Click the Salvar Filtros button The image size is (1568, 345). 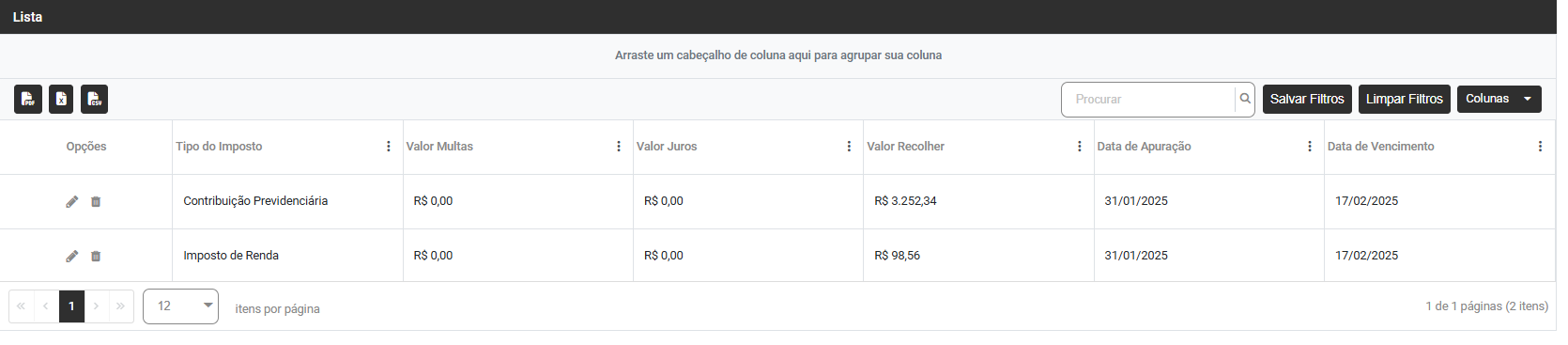[x=1307, y=99]
